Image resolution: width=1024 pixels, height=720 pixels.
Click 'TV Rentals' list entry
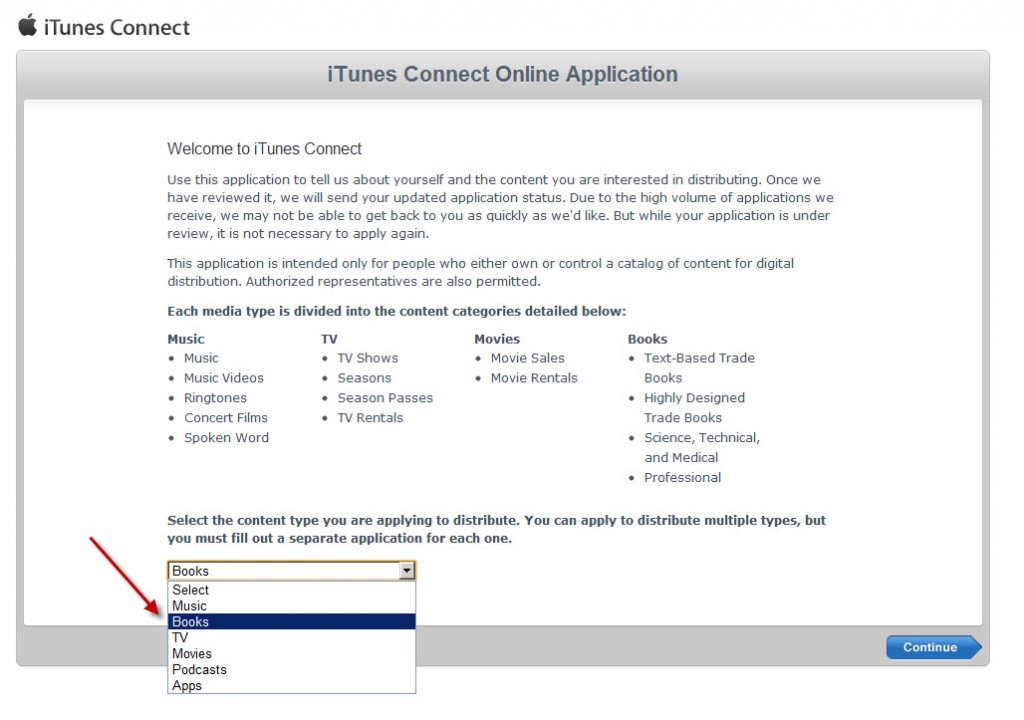[x=370, y=417]
